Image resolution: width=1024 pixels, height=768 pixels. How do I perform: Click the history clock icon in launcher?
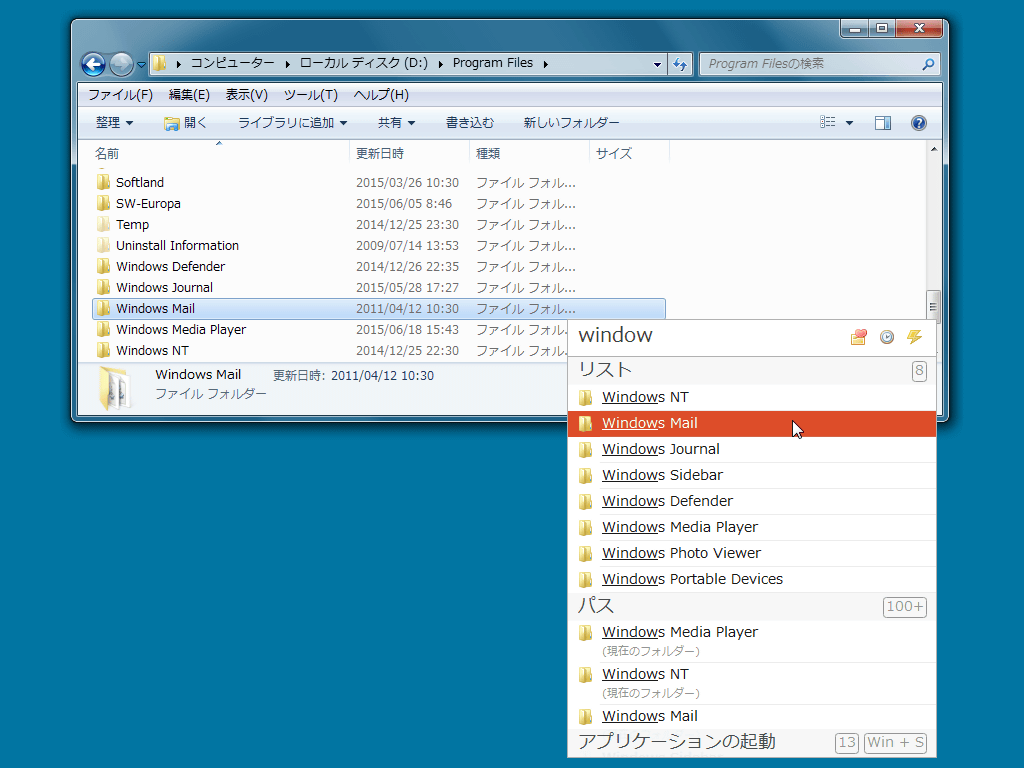tap(887, 337)
